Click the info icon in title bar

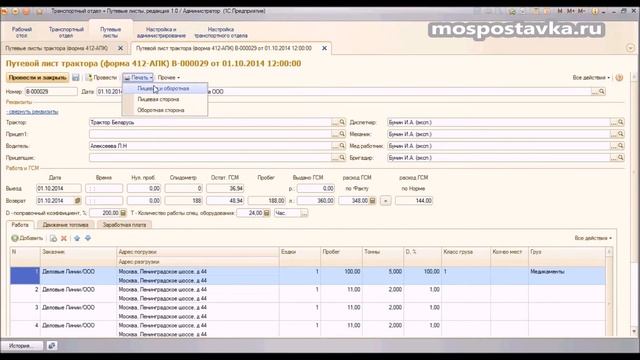pos(595,11)
